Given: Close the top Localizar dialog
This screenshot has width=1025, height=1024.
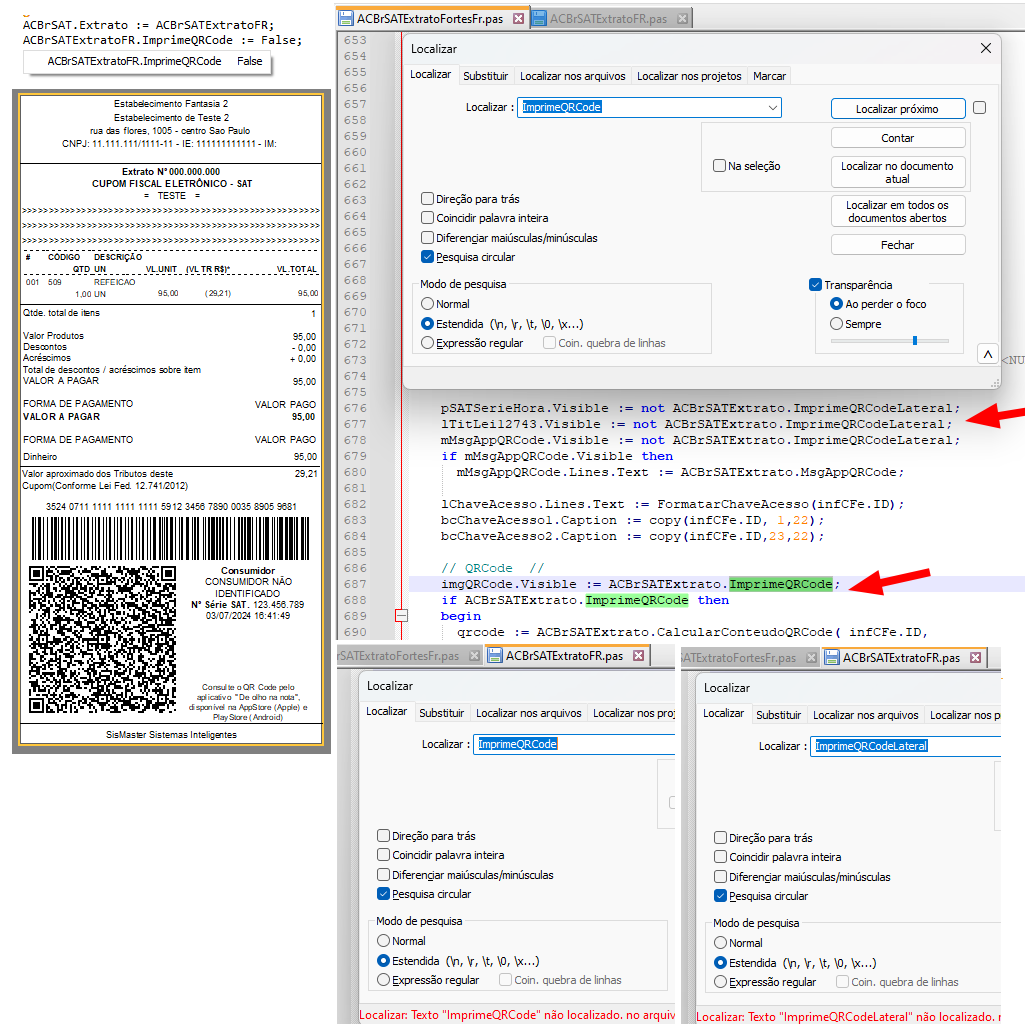Looking at the screenshot, I should point(986,48).
